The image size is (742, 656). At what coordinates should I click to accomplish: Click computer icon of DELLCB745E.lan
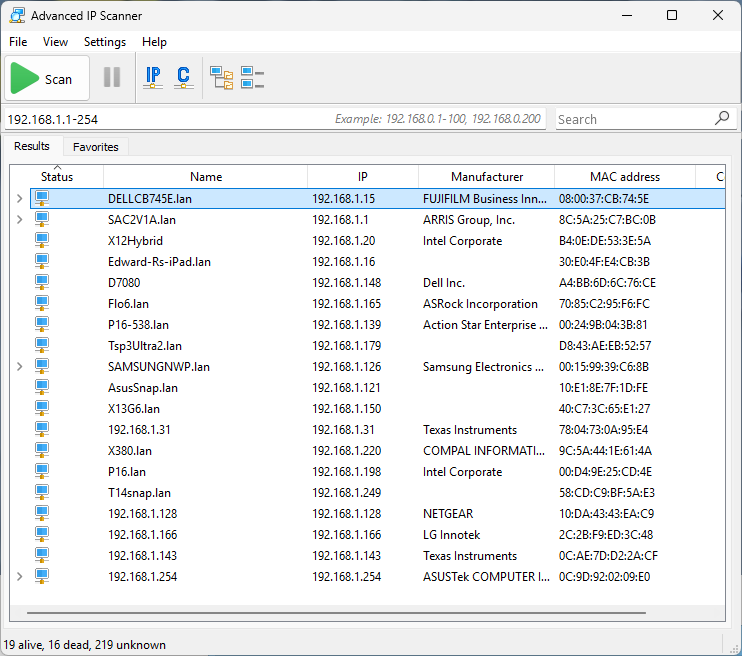[42, 198]
